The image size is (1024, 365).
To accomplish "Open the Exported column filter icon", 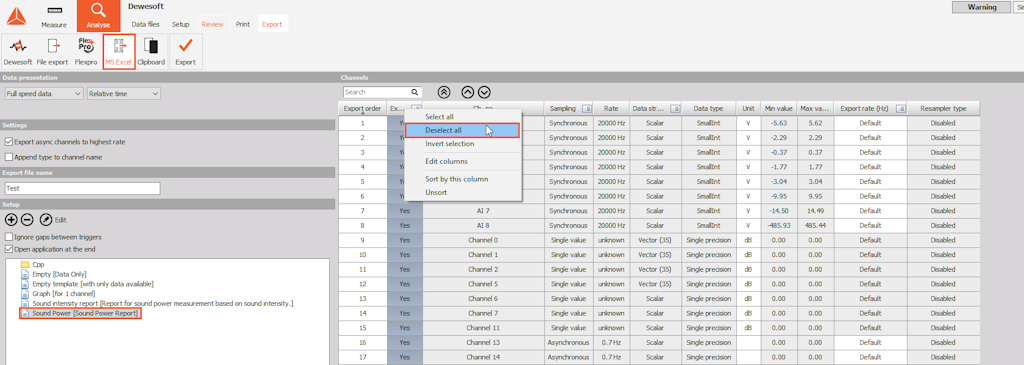I will [416, 108].
